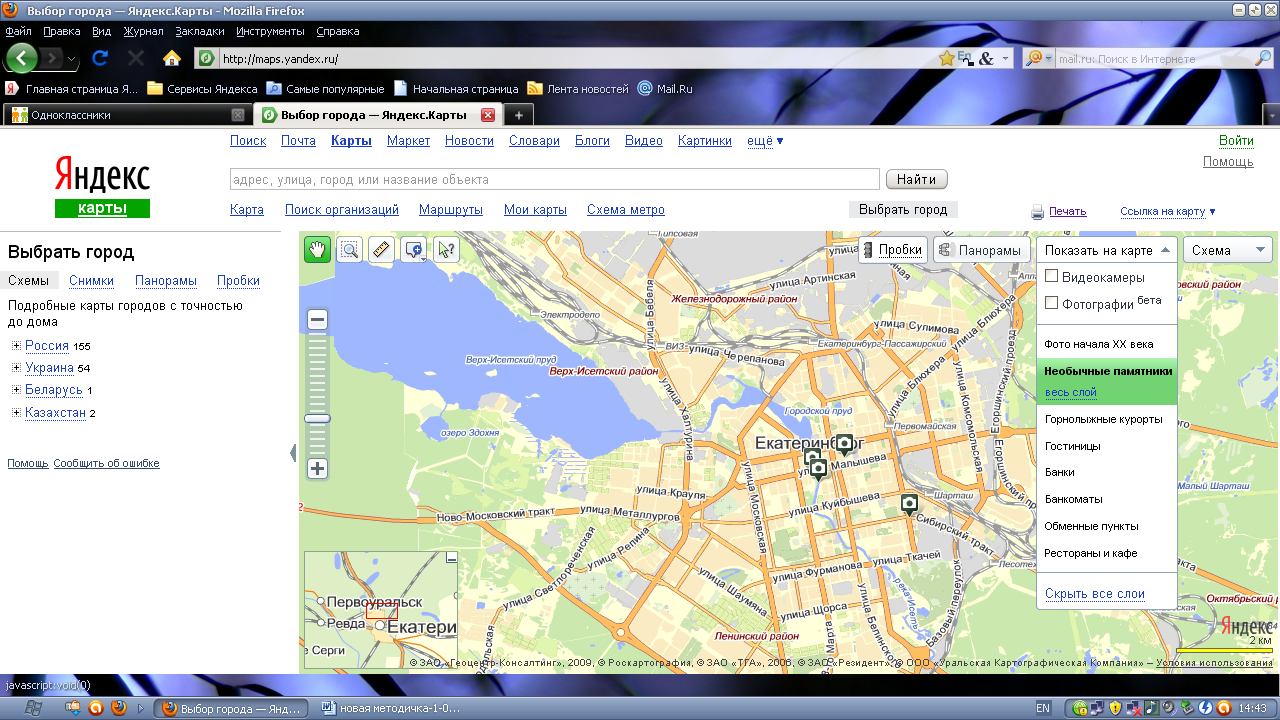Click the map zoom level scale track
This screenshot has height=720, width=1280.
coord(317,394)
